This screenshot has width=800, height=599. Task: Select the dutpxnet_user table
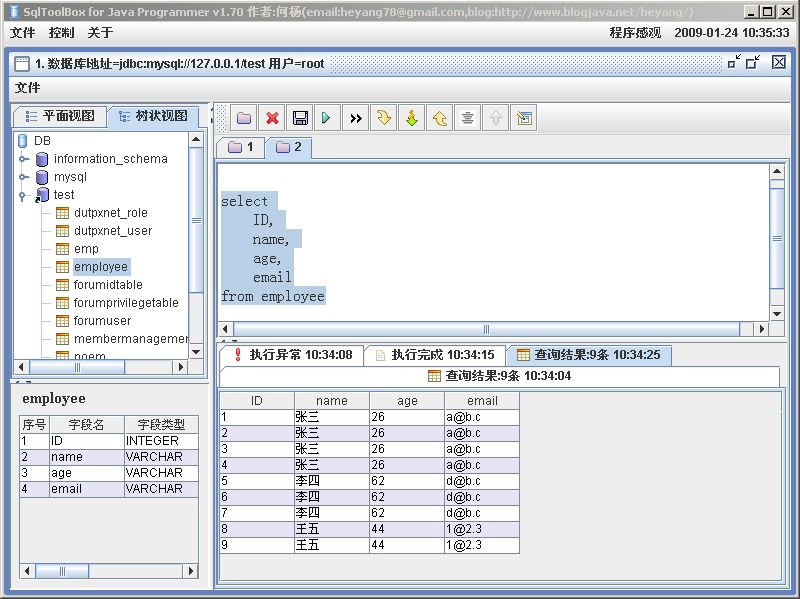click(113, 231)
